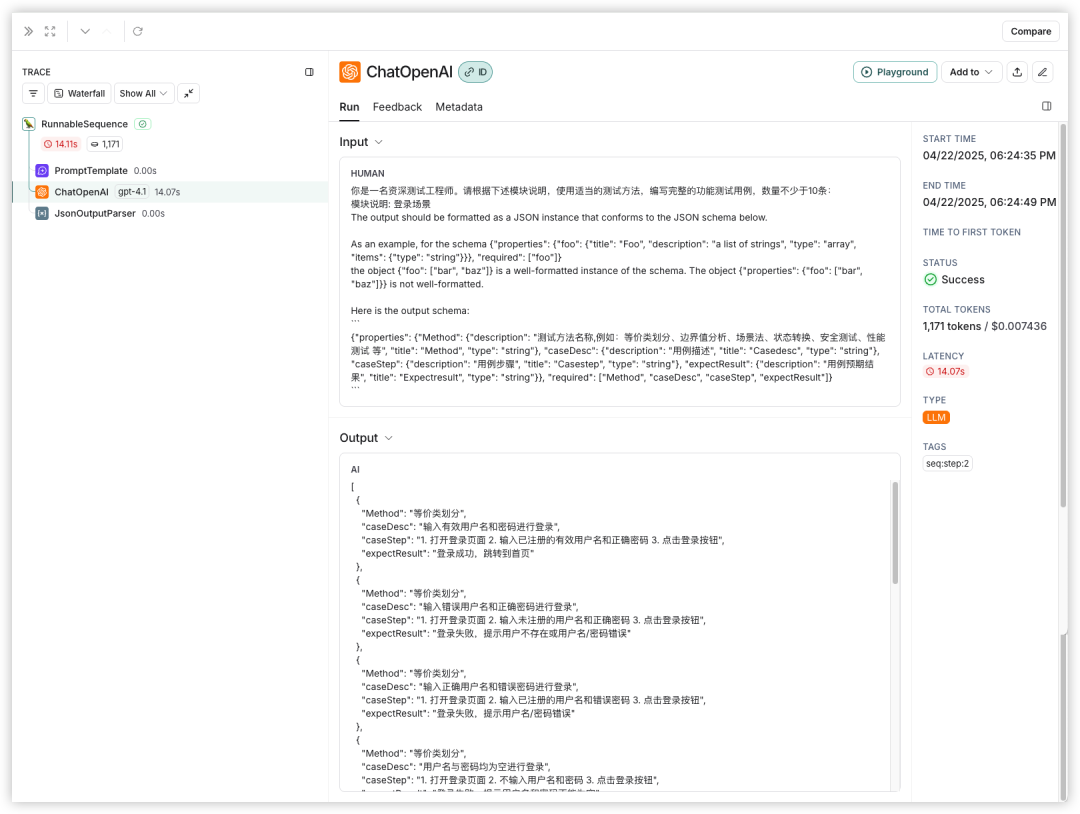Image resolution: width=1080 pixels, height=814 pixels.
Task: Open the Show All dropdown
Action: tap(143, 93)
